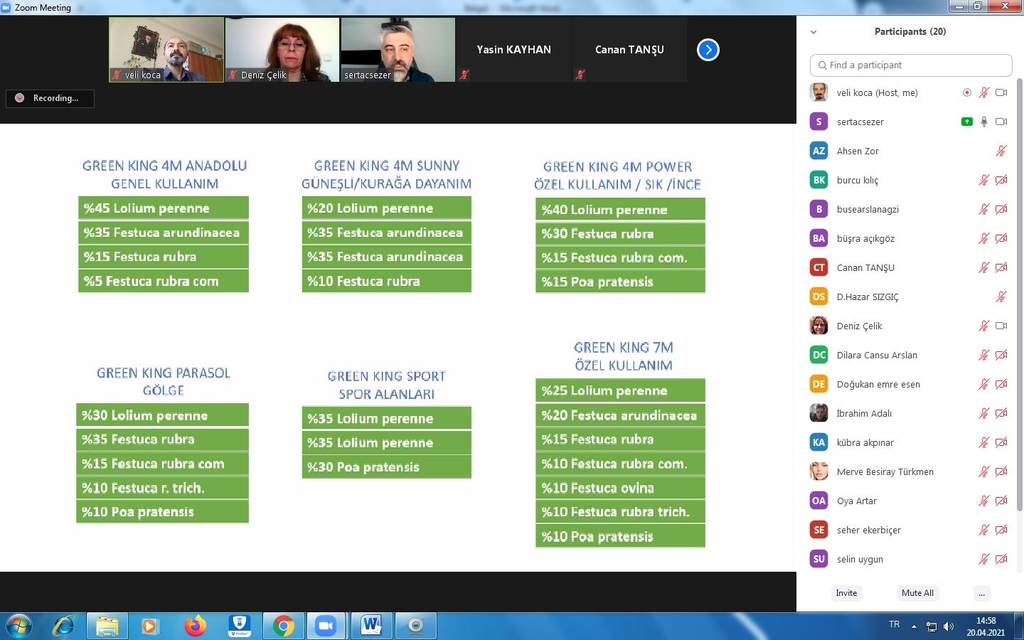Click the clock showing 14:58
The image size is (1024, 640).
986,621
